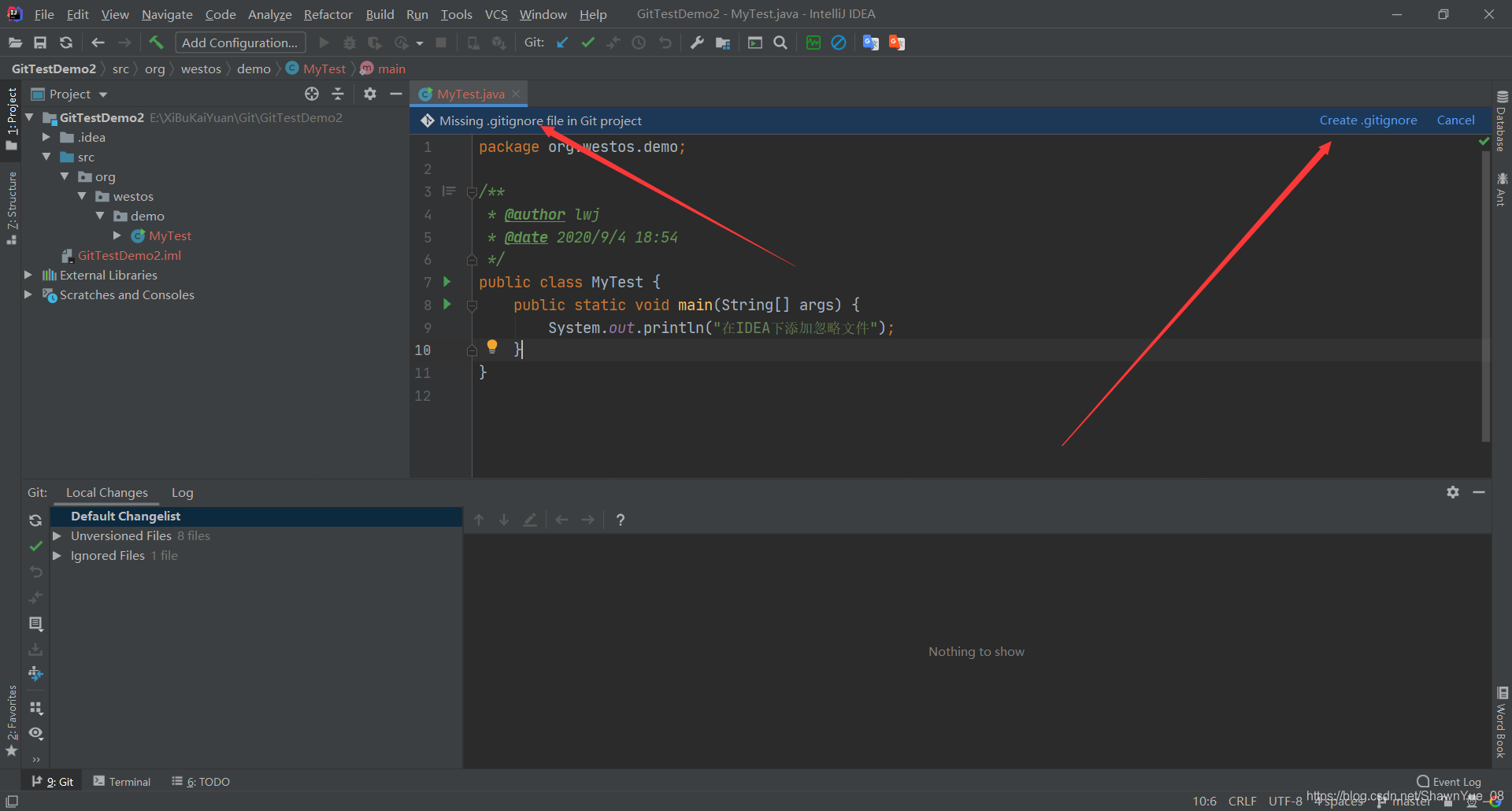The image size is (1512, 811).
Task: Navigate back with the left arrow icon
Action: point(98,43)
